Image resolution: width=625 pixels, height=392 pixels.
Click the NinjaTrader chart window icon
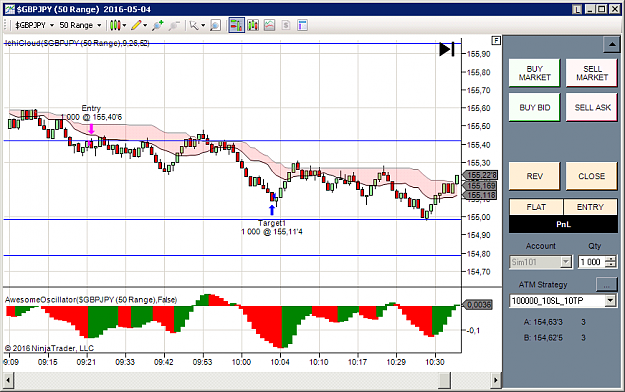tap(9, 9)
